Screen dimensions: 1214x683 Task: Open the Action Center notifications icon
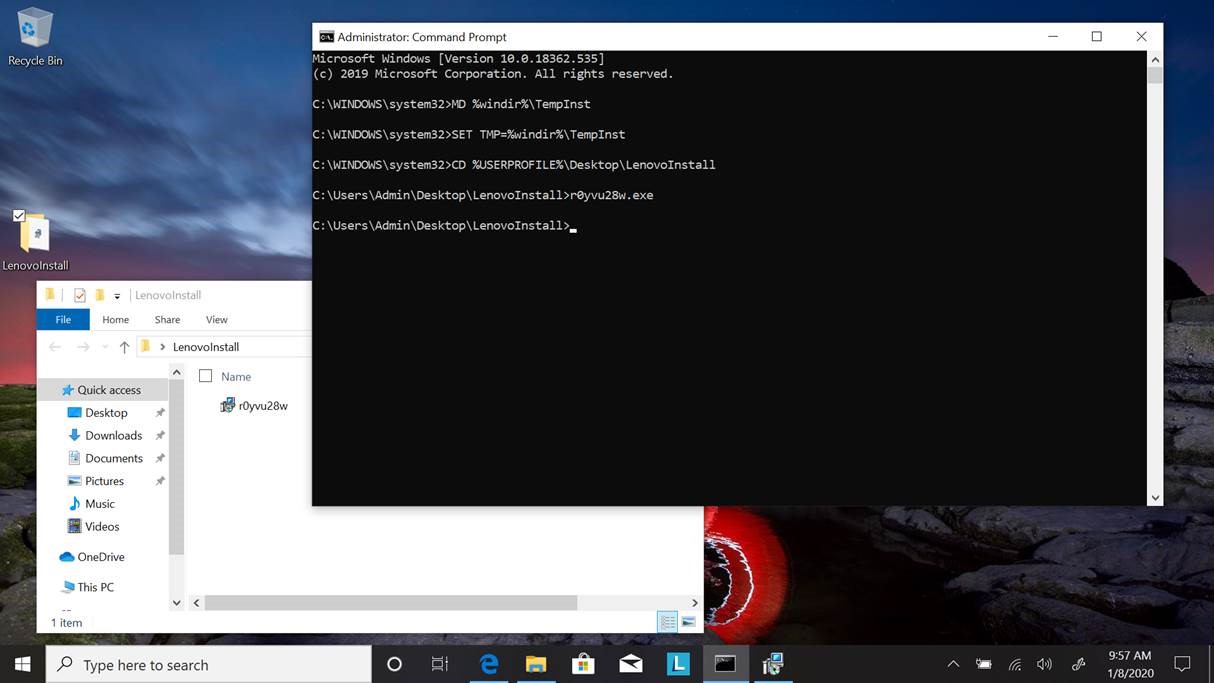click(1182, 664)
